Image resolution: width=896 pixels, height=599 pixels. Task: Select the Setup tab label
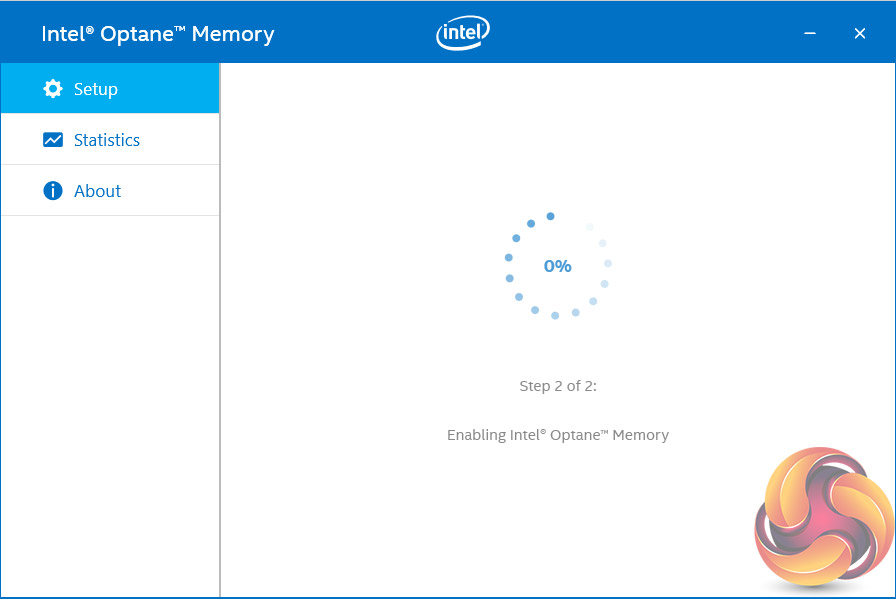[96, 89]
